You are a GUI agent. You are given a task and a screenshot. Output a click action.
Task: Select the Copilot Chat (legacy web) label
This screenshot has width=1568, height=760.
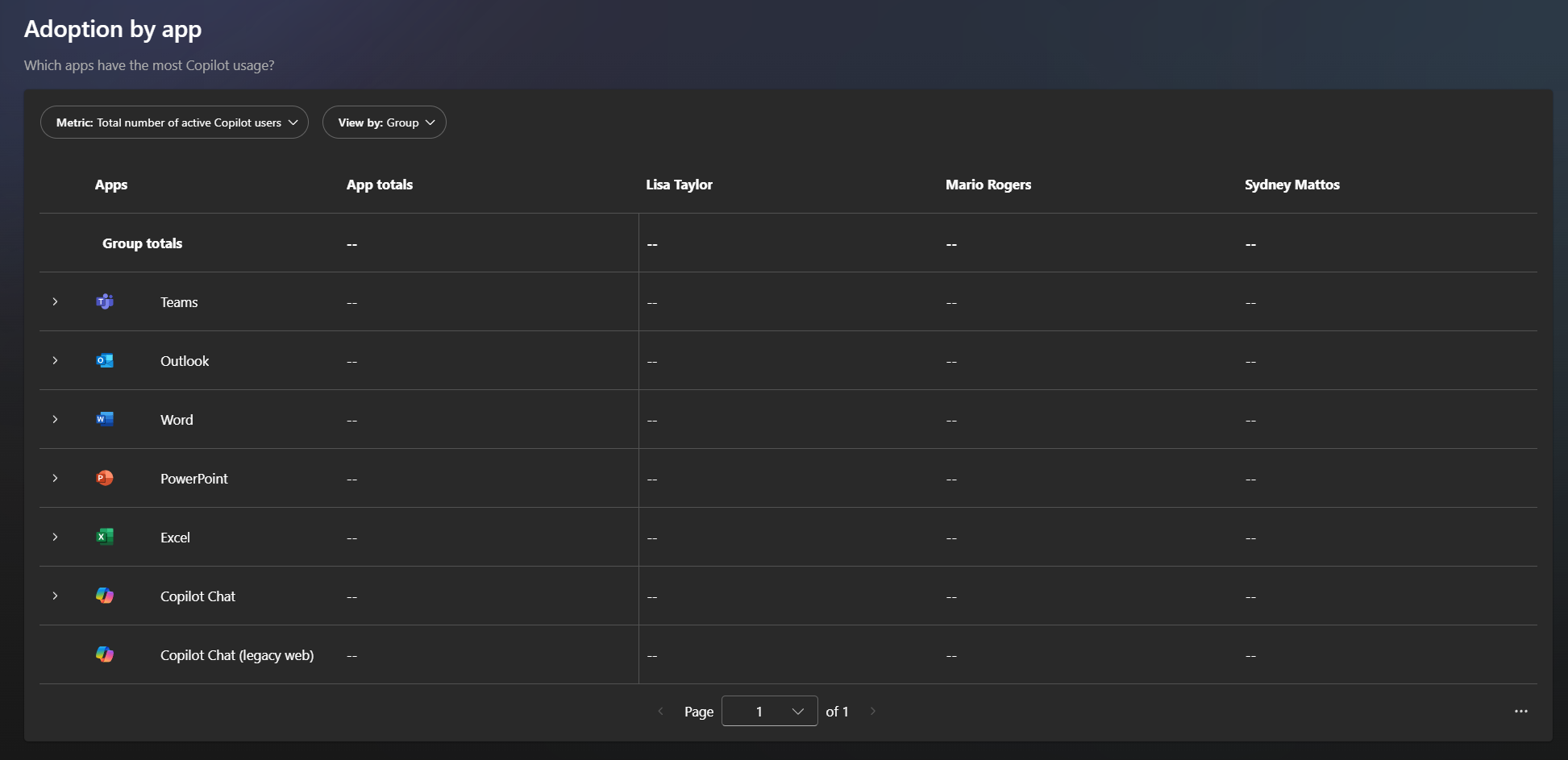point(237,655)
